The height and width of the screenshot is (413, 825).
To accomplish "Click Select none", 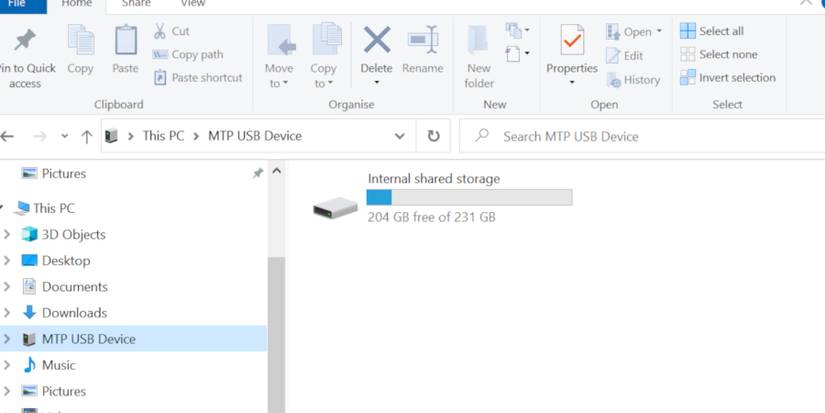I will pos(718,54).
